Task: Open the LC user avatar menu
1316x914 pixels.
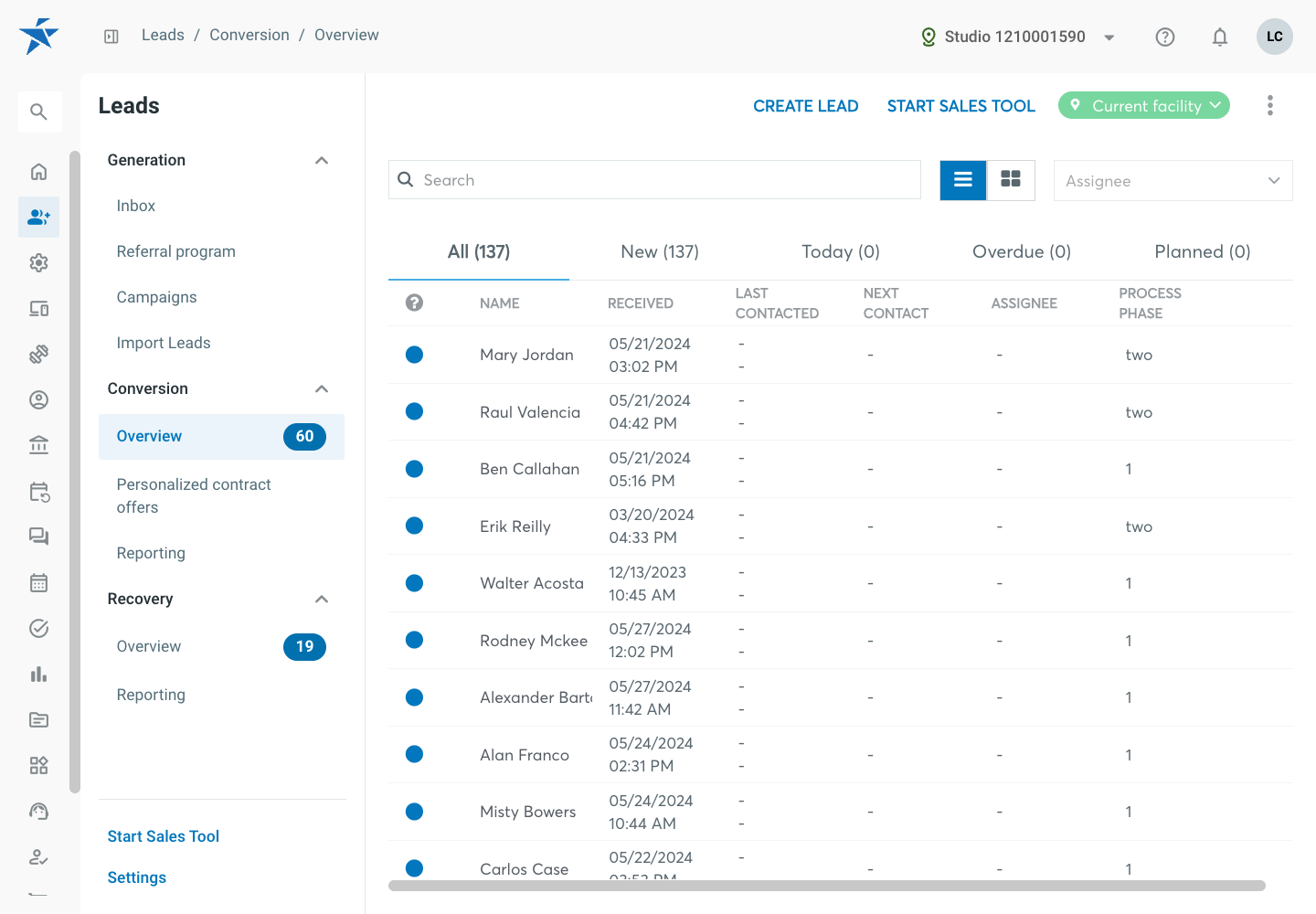Action: (x=1275, y=37)
